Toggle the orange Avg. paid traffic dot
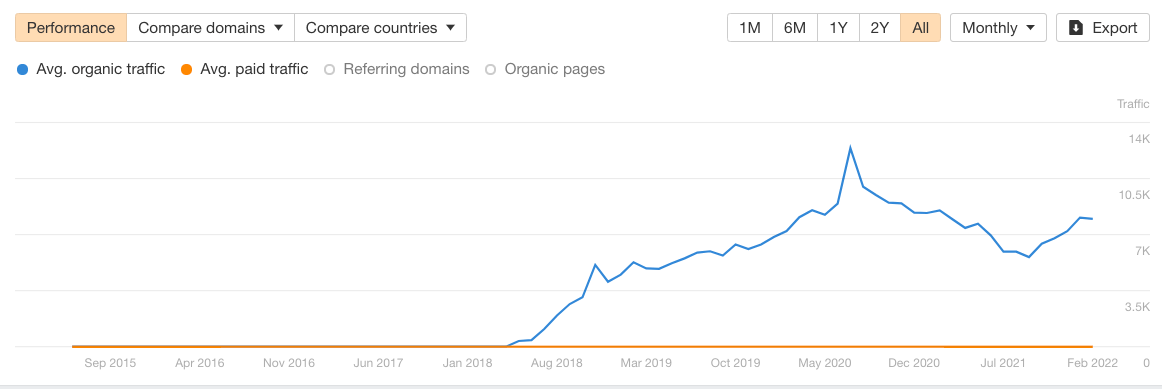Viewport: 1162px width, 389px height. click(x=187, y=70)
